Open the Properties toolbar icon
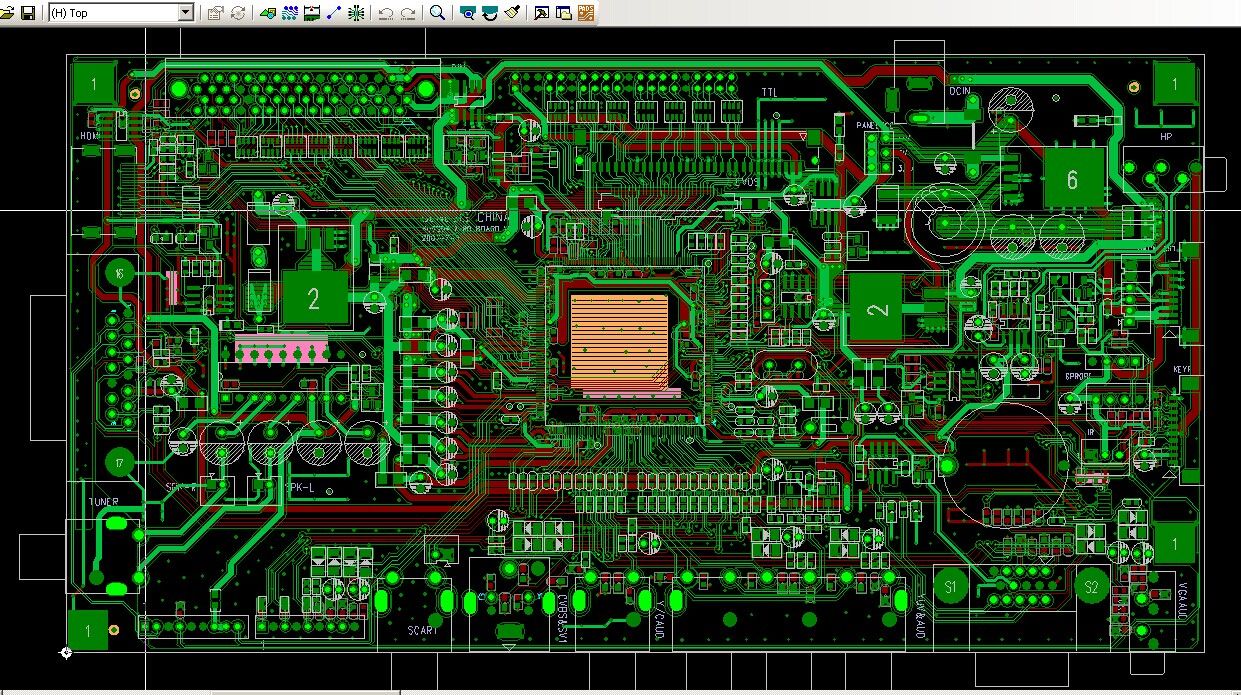The height and width of the screenshot is (695, 1241). tap(215, 13)
